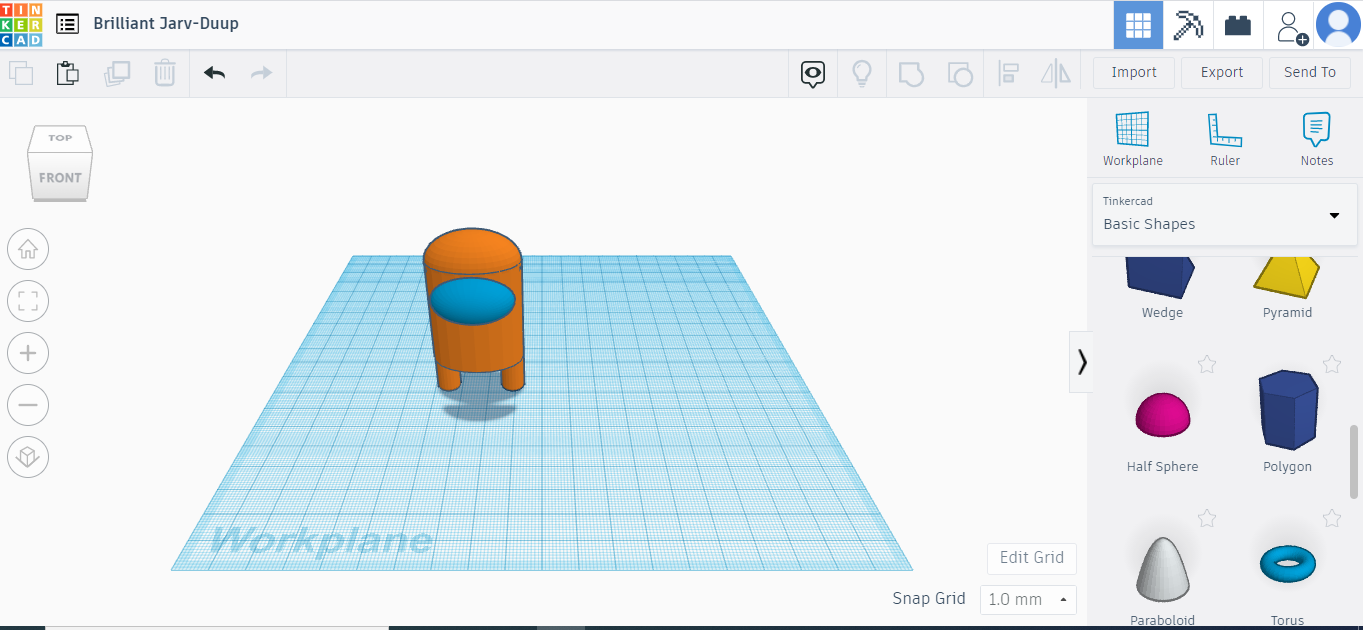Click the light bulb show hidden icon
This screenshot has width=1363, height=630.
point(862,73)
